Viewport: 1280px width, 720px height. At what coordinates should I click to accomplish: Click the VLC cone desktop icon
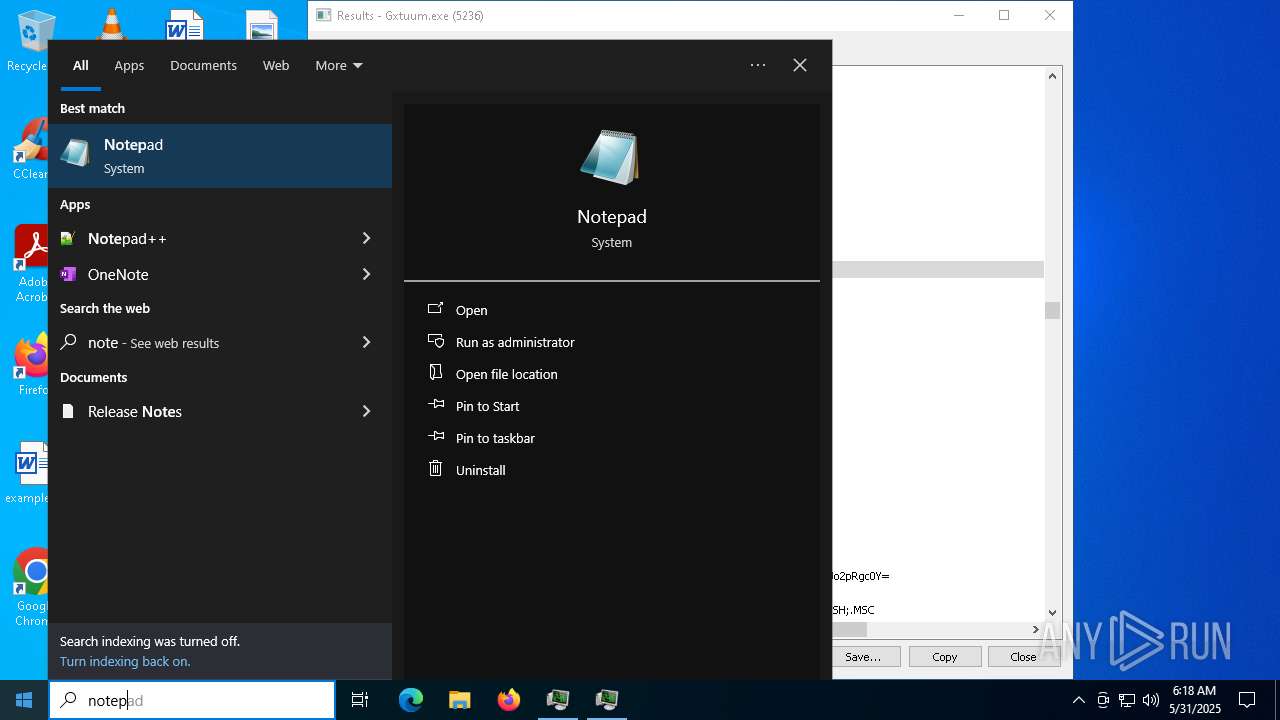112,24
